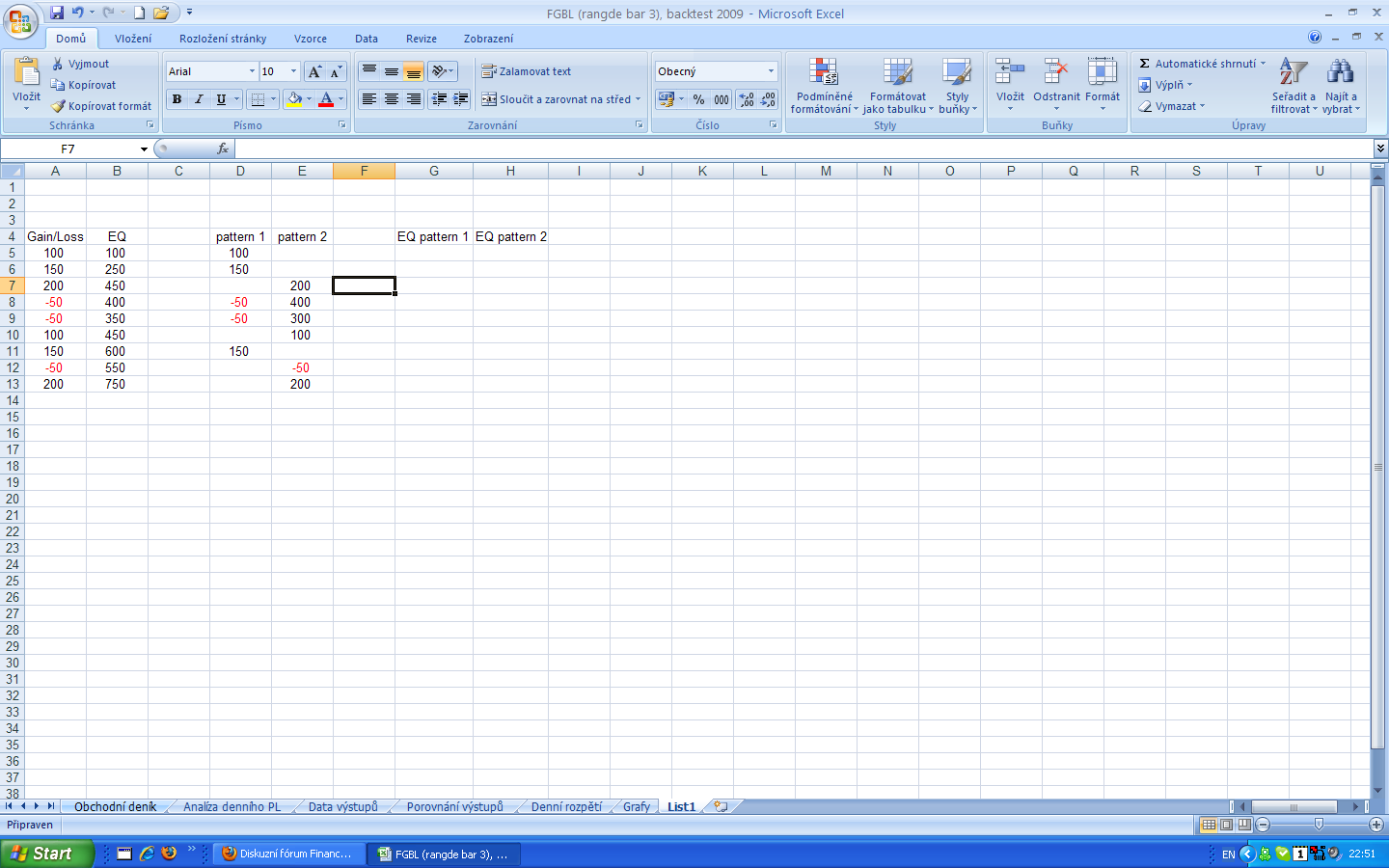
Task: Open the 'Grafy' sheet tab
Action: click(x=636, y=807)
